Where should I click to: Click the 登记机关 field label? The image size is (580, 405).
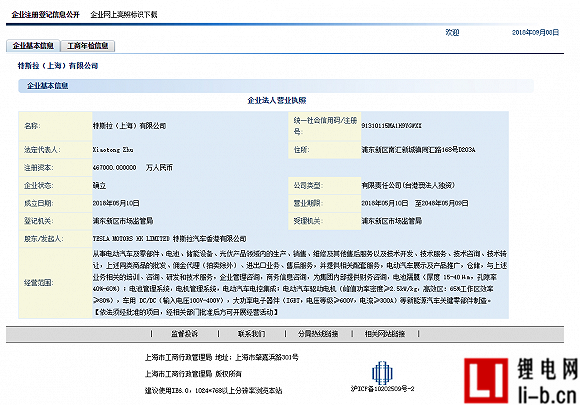pyautogui.click(x=39, y=221)
